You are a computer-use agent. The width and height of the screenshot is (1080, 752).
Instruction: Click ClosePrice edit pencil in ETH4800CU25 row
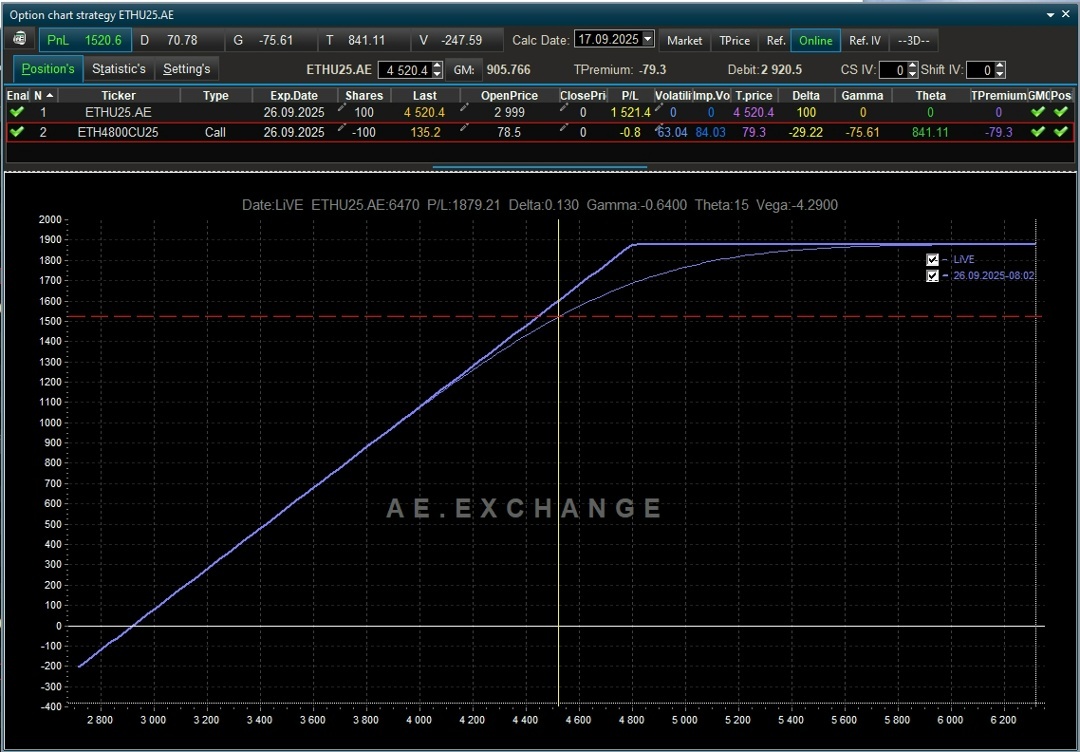click(564, 127)
